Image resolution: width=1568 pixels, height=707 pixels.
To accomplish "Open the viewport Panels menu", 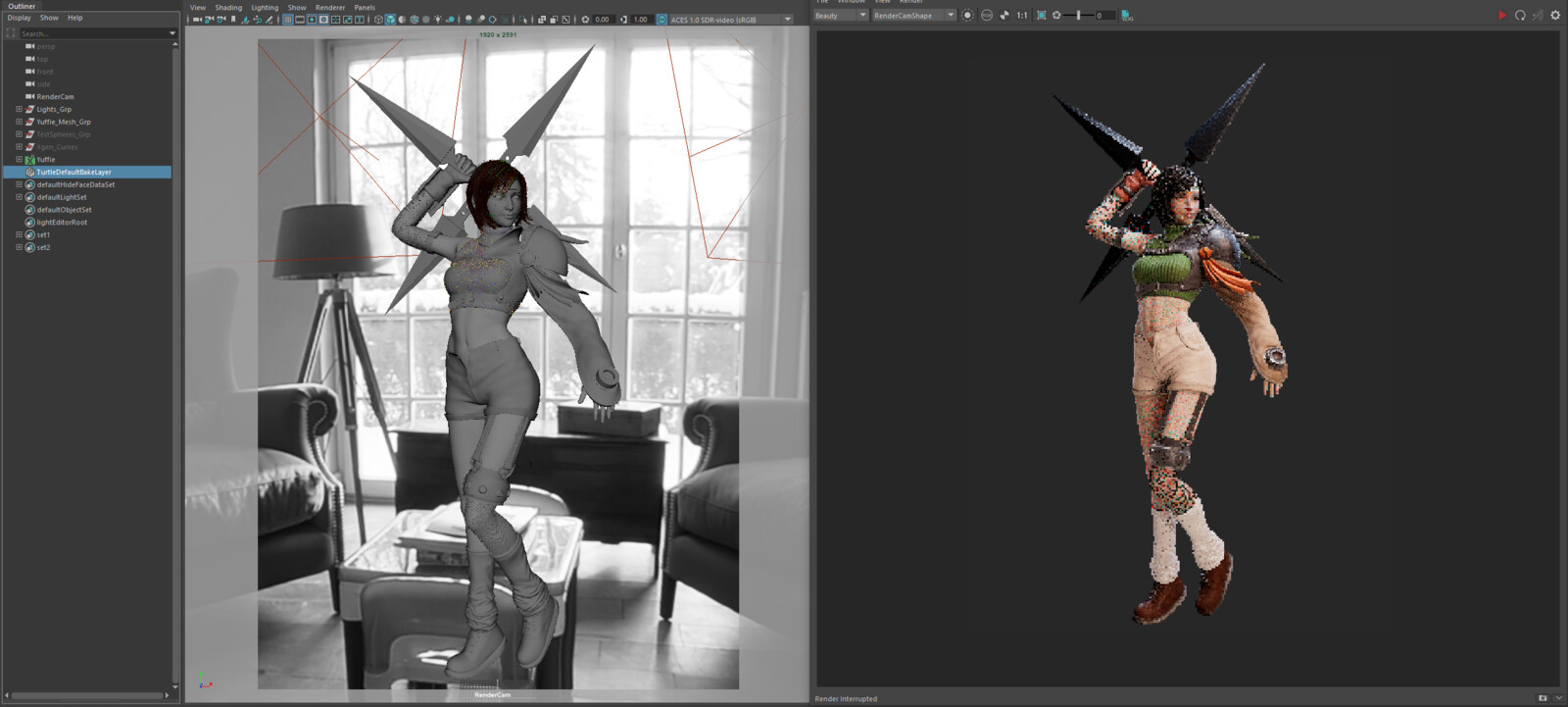I will (365, 8).
